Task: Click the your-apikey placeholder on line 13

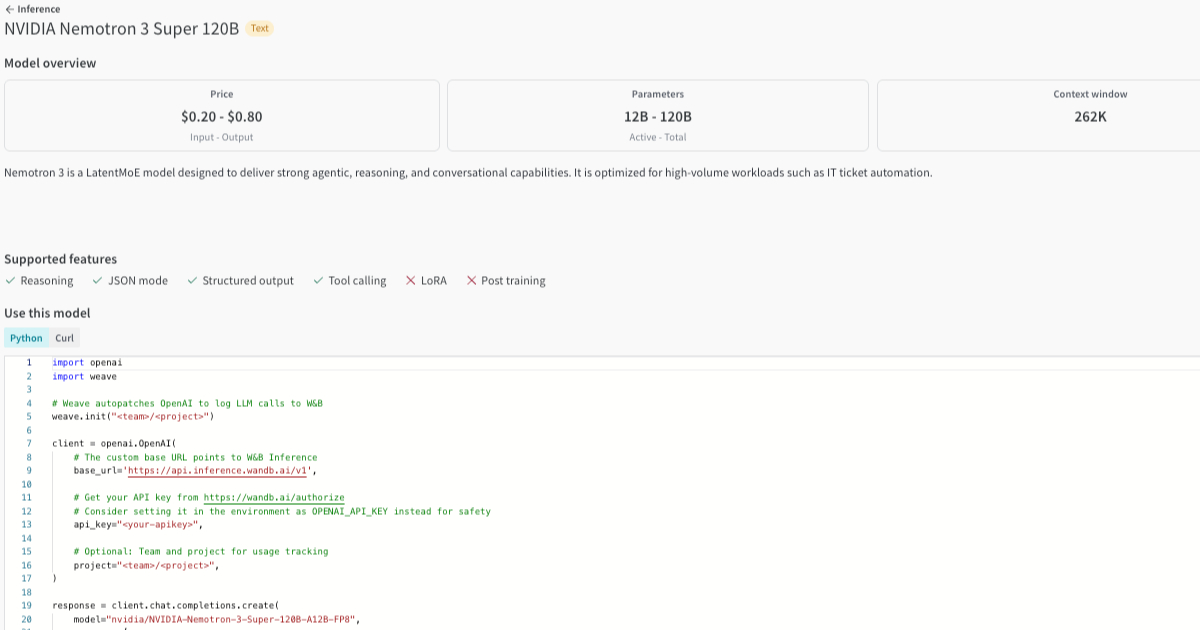Action: click(159, 524)
